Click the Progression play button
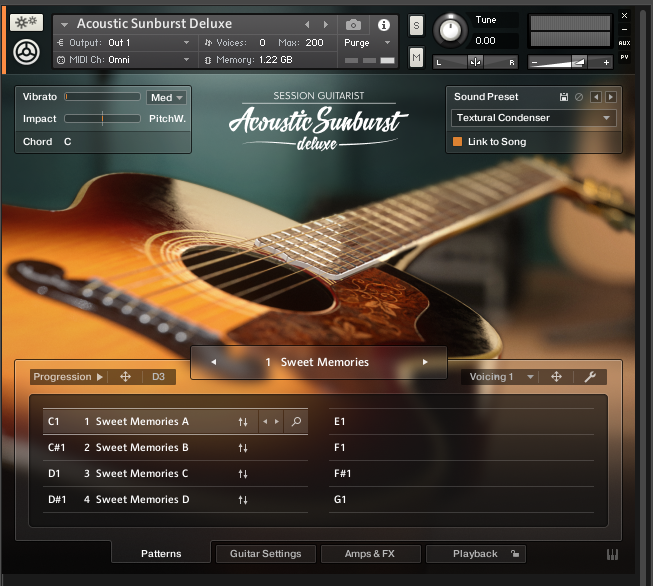This screenshot has width=653, height=586. pyautogui.click(x=100, y=377)
